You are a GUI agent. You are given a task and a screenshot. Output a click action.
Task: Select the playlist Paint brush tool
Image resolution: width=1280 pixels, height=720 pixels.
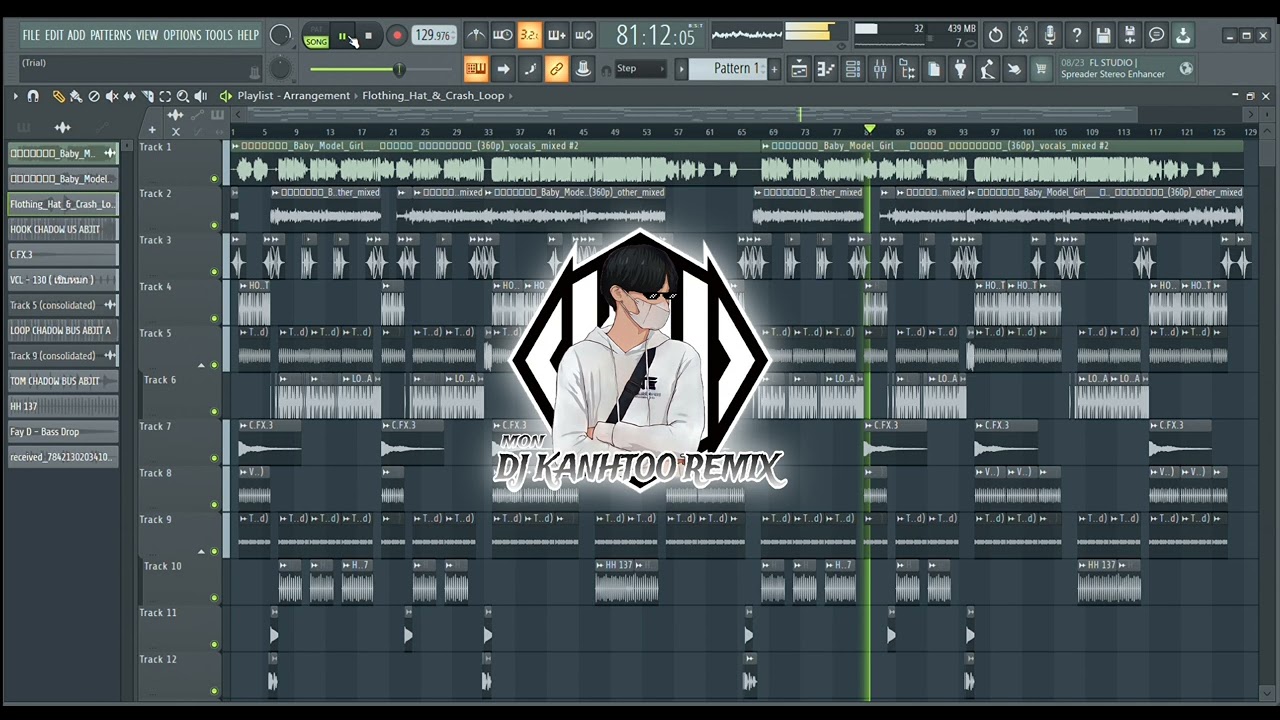pos(76,96)
